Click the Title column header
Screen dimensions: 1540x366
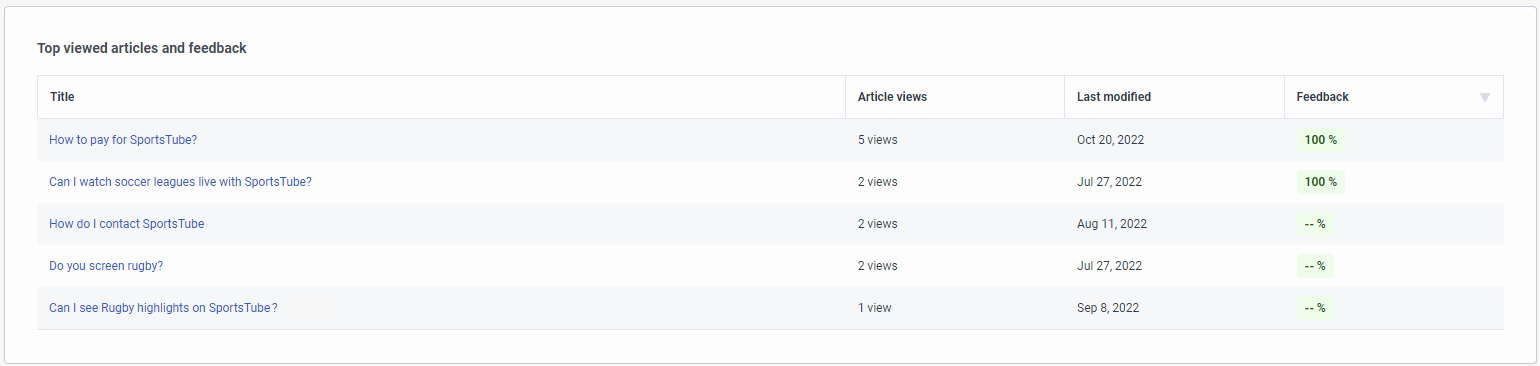click(x=62, y=97)
